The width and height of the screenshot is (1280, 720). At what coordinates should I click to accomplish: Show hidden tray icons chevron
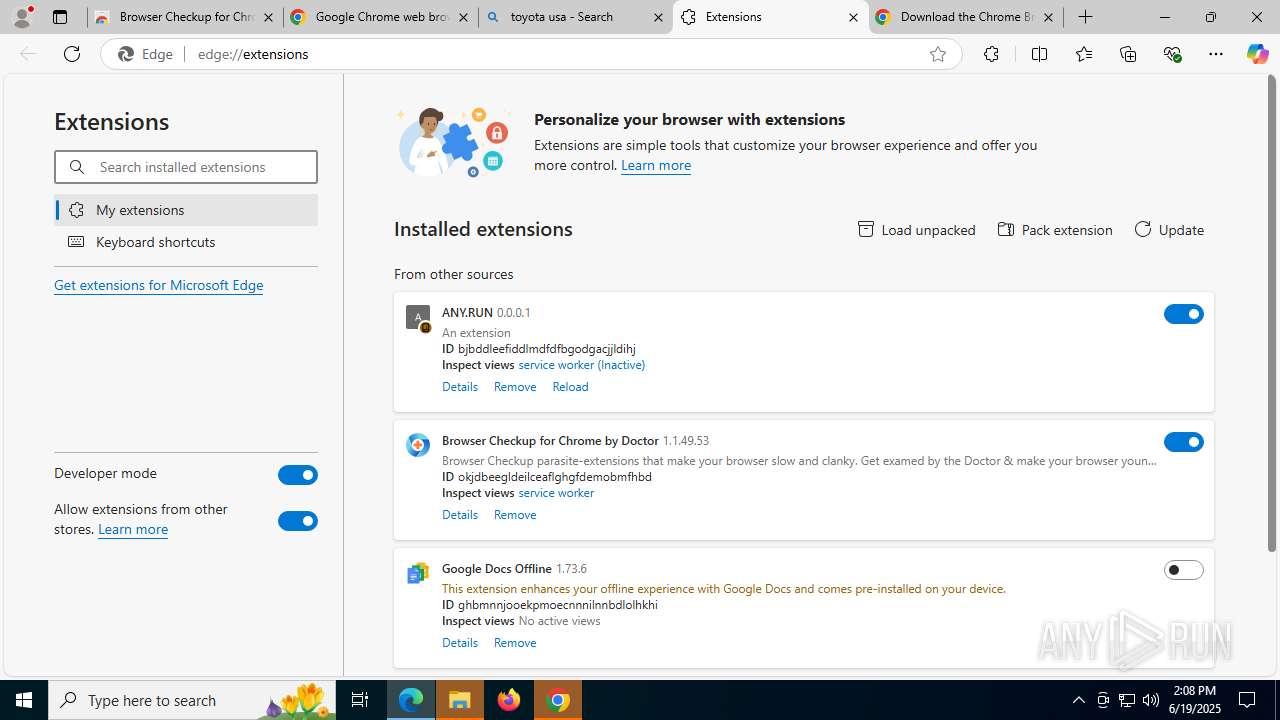(x=1078, y=700)
